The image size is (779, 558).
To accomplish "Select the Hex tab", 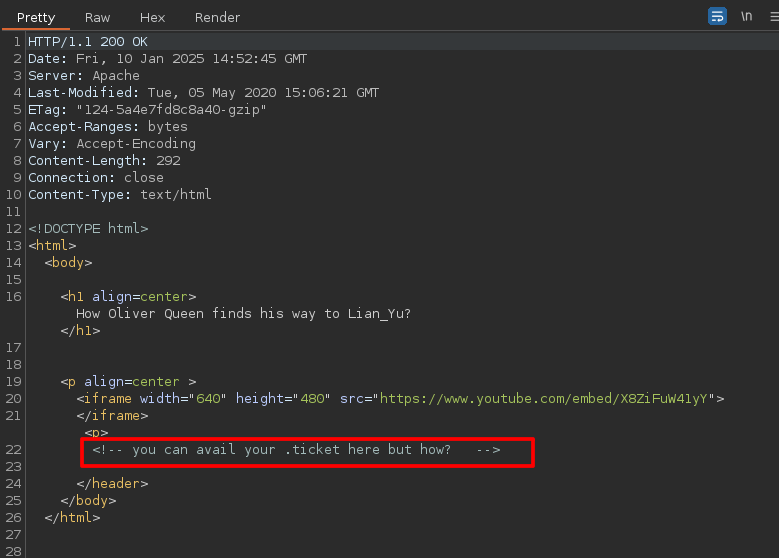I will pos(152,17).
